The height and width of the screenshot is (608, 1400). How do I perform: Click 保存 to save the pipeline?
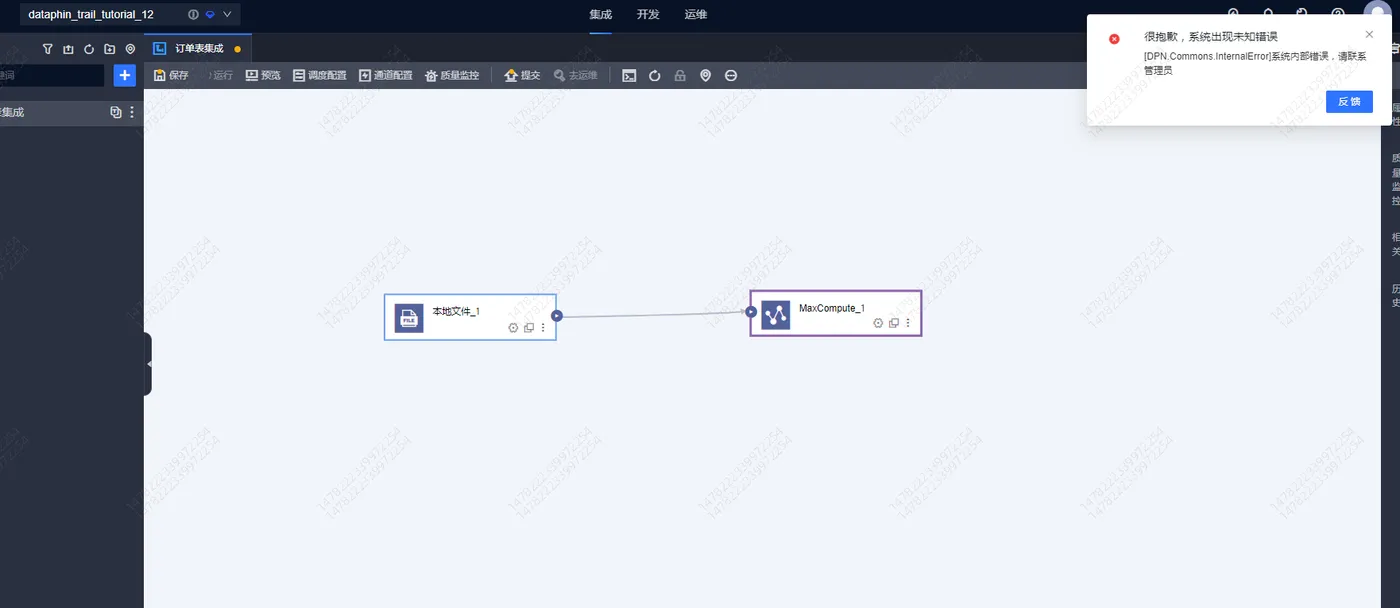tap(171, 75)
